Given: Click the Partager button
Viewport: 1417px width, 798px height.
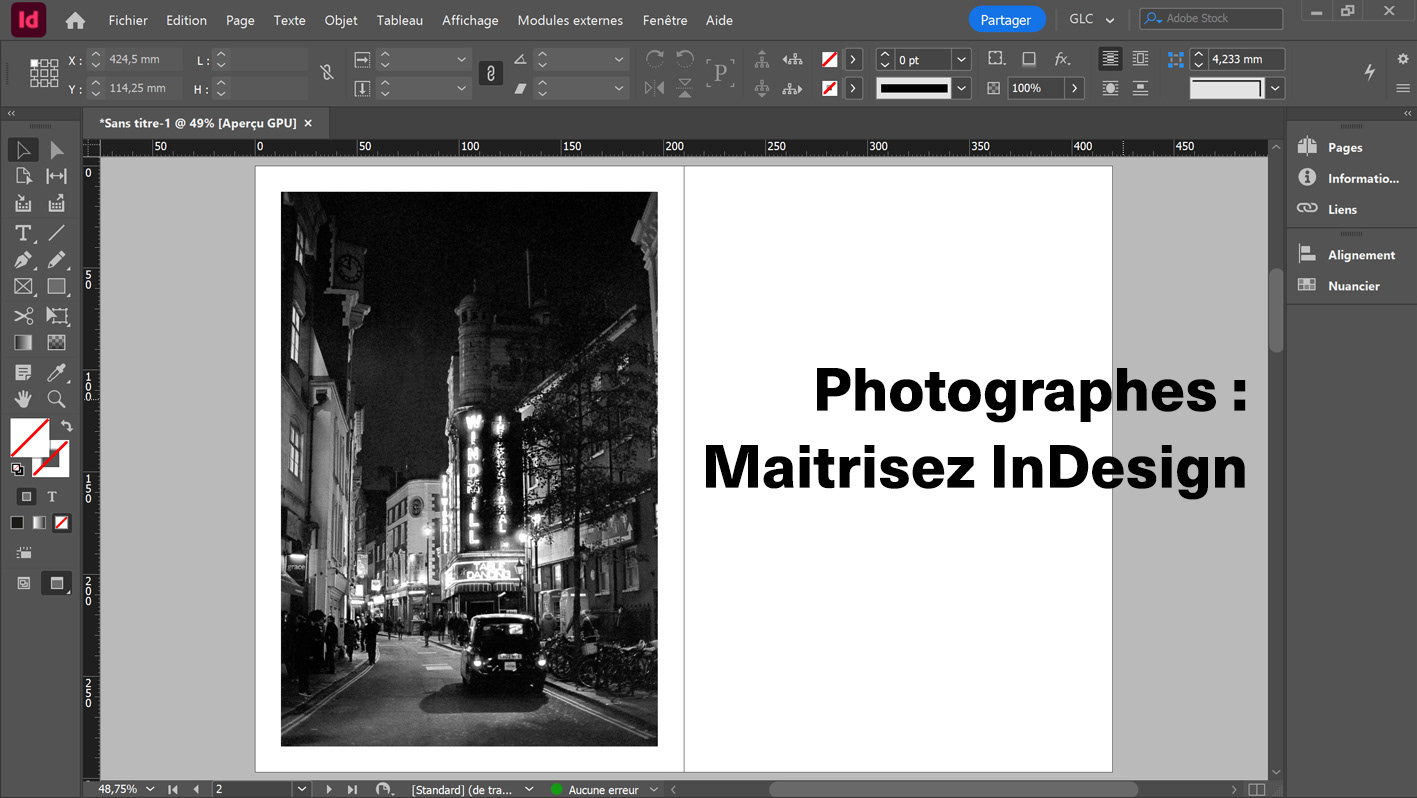Looking at the screenshot, I should (1006, 20).
